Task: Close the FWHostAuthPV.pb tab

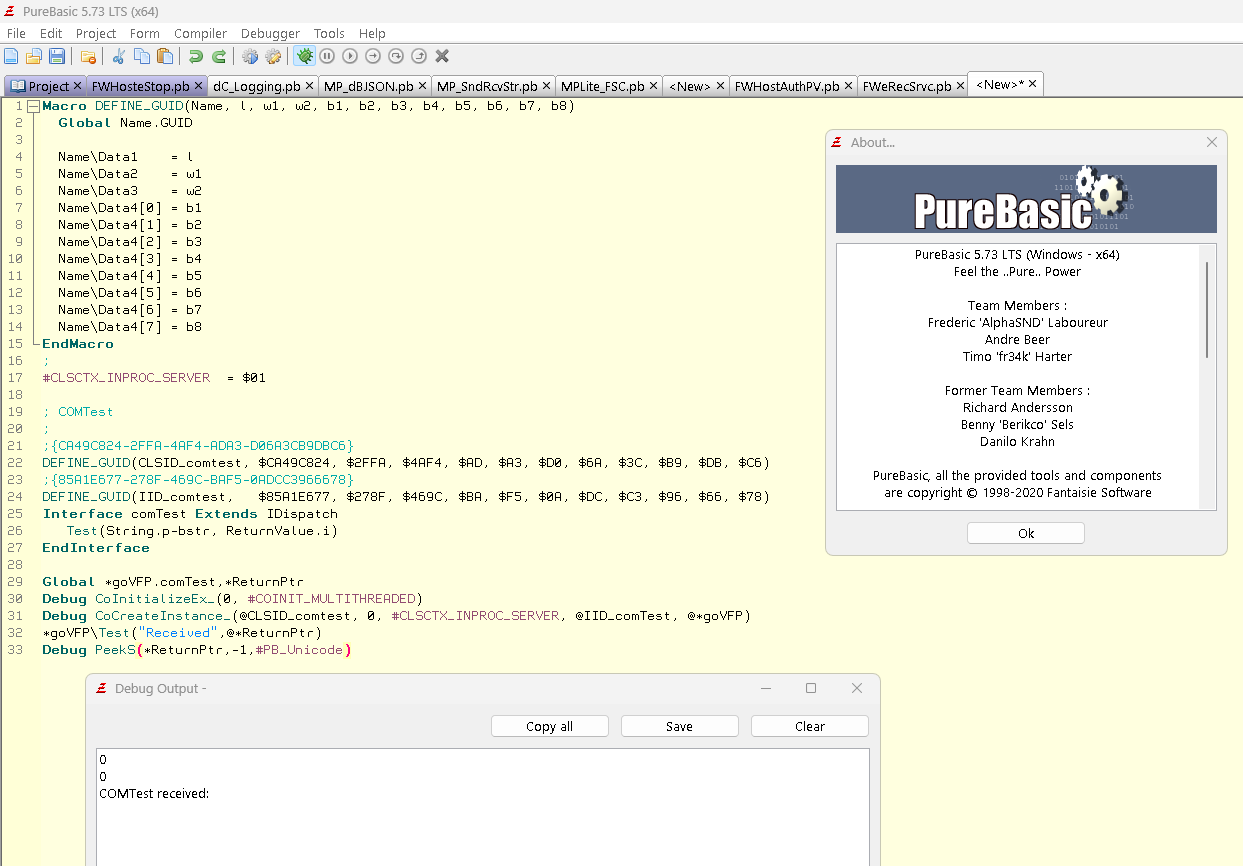Action: pyautogui.click(x=848, y=86)
